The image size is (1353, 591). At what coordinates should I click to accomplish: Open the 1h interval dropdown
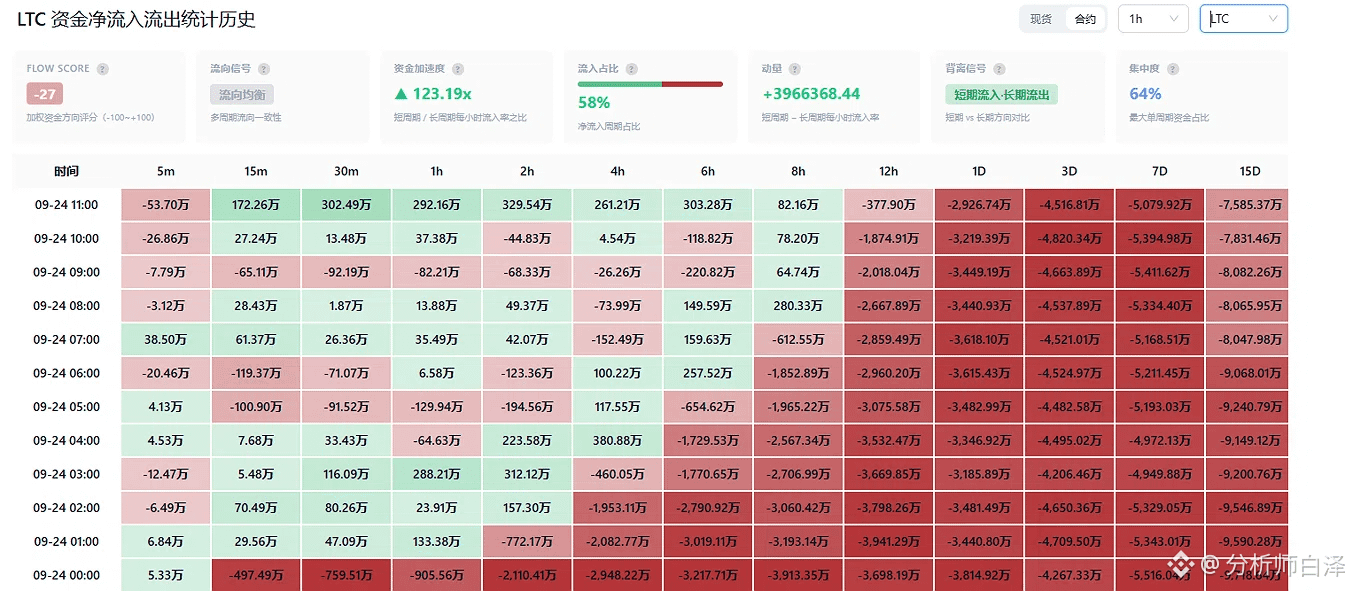click(1153, 19)
